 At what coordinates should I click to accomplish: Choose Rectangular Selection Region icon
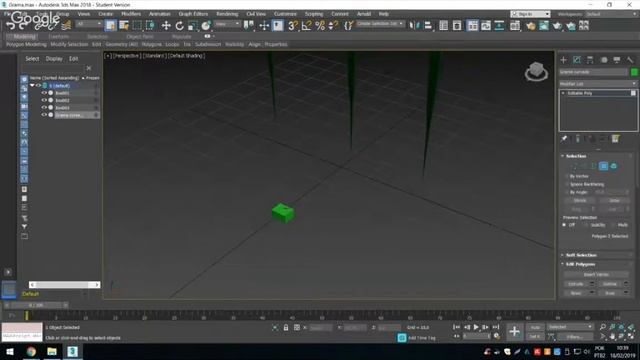(x=137, y=26)
